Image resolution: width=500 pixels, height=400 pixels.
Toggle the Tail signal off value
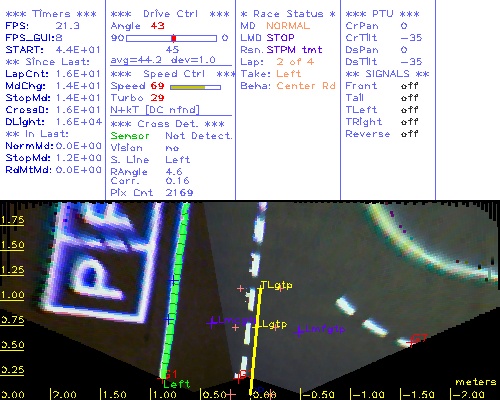tap(410, 98)
